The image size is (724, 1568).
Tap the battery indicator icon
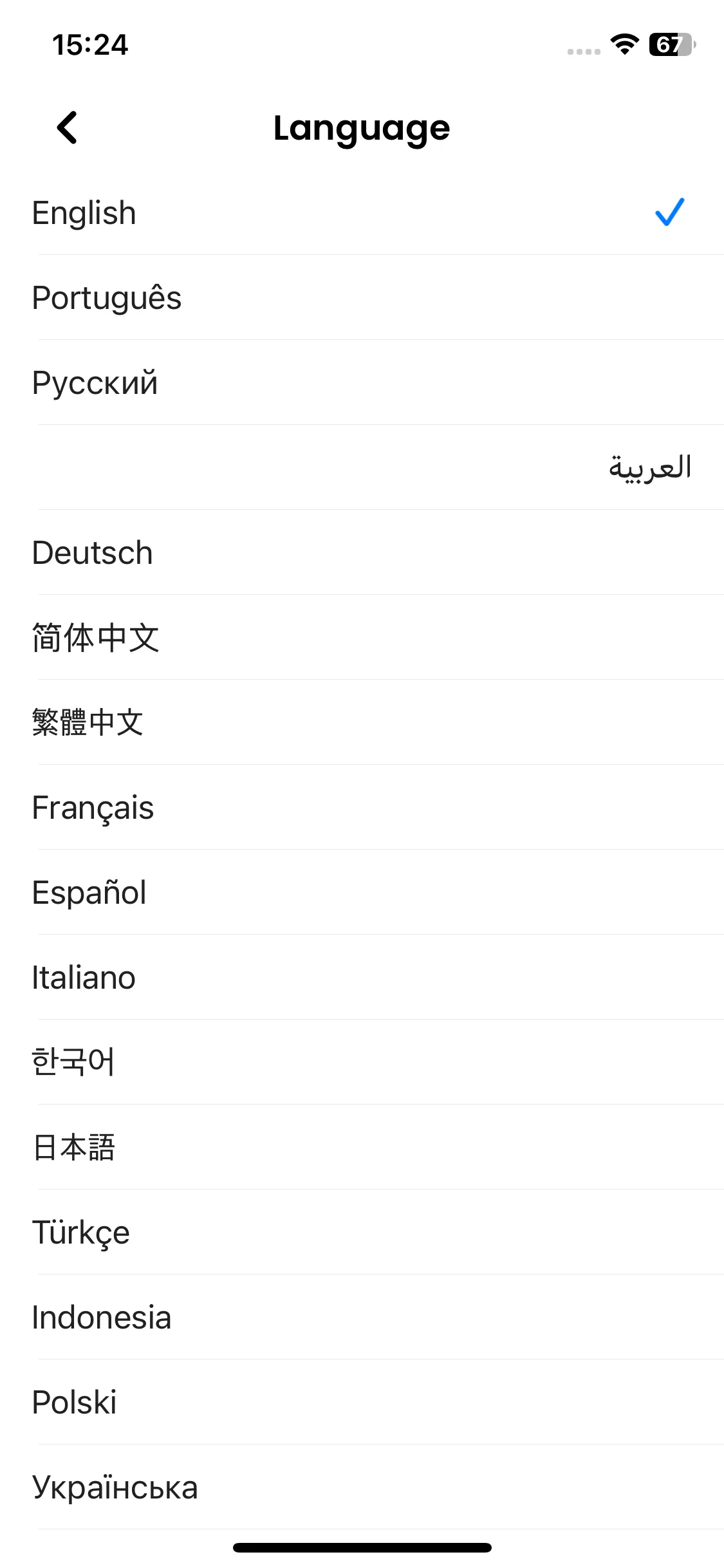pos(672,44)
